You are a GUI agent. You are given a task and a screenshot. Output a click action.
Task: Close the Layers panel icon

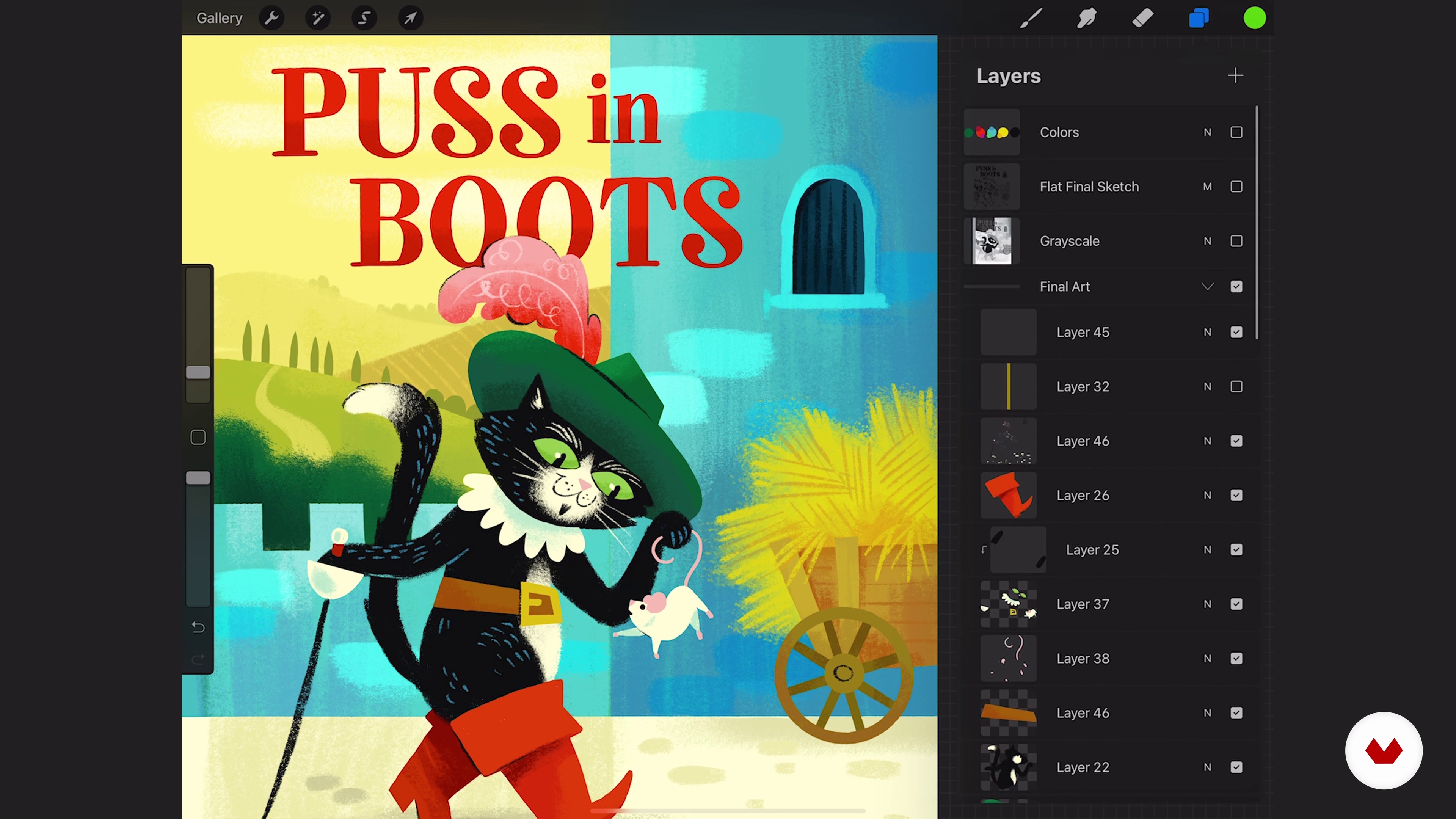click(1199, 18)
